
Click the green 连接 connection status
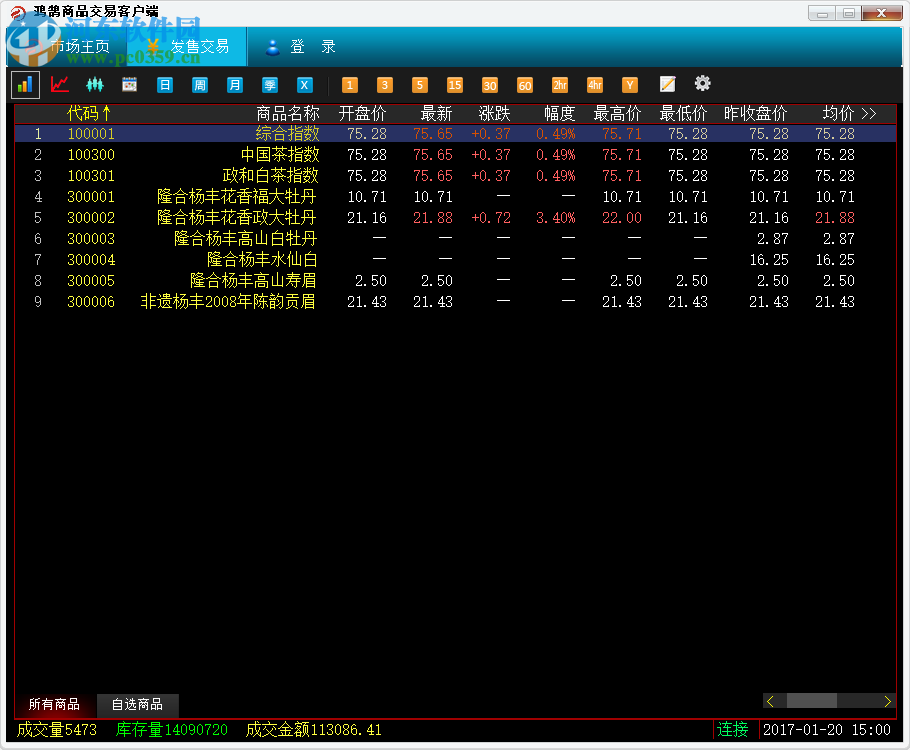pos(732,730)
